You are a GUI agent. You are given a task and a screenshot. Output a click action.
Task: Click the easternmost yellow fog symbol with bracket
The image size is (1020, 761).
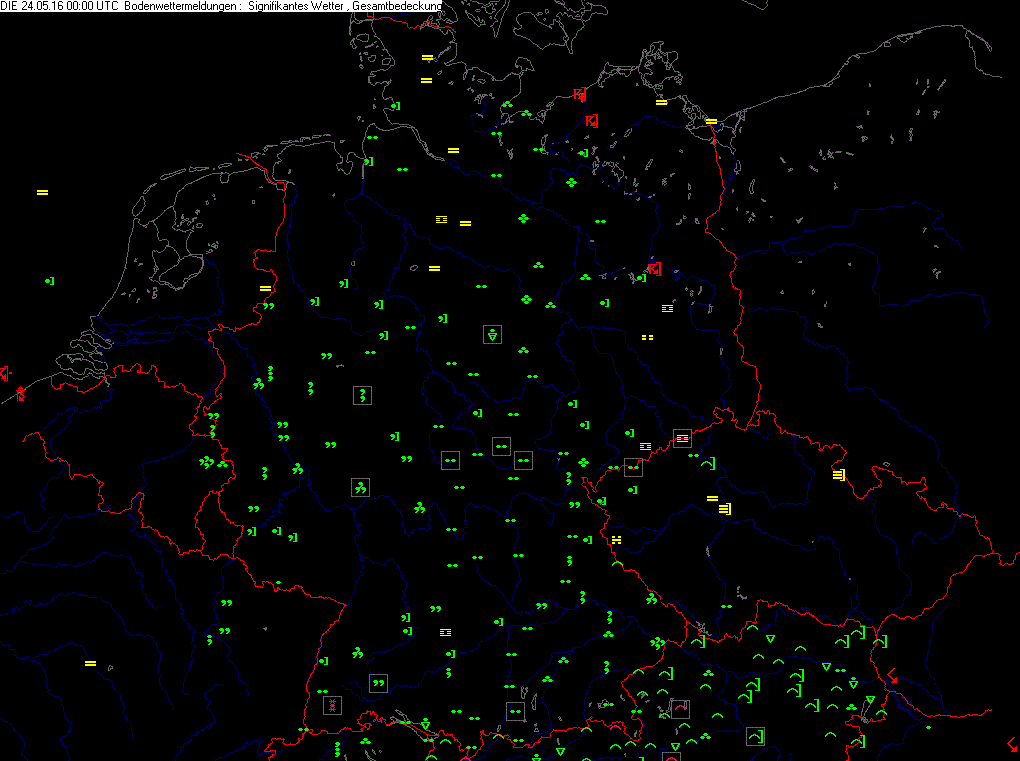[x=838, y=475]
